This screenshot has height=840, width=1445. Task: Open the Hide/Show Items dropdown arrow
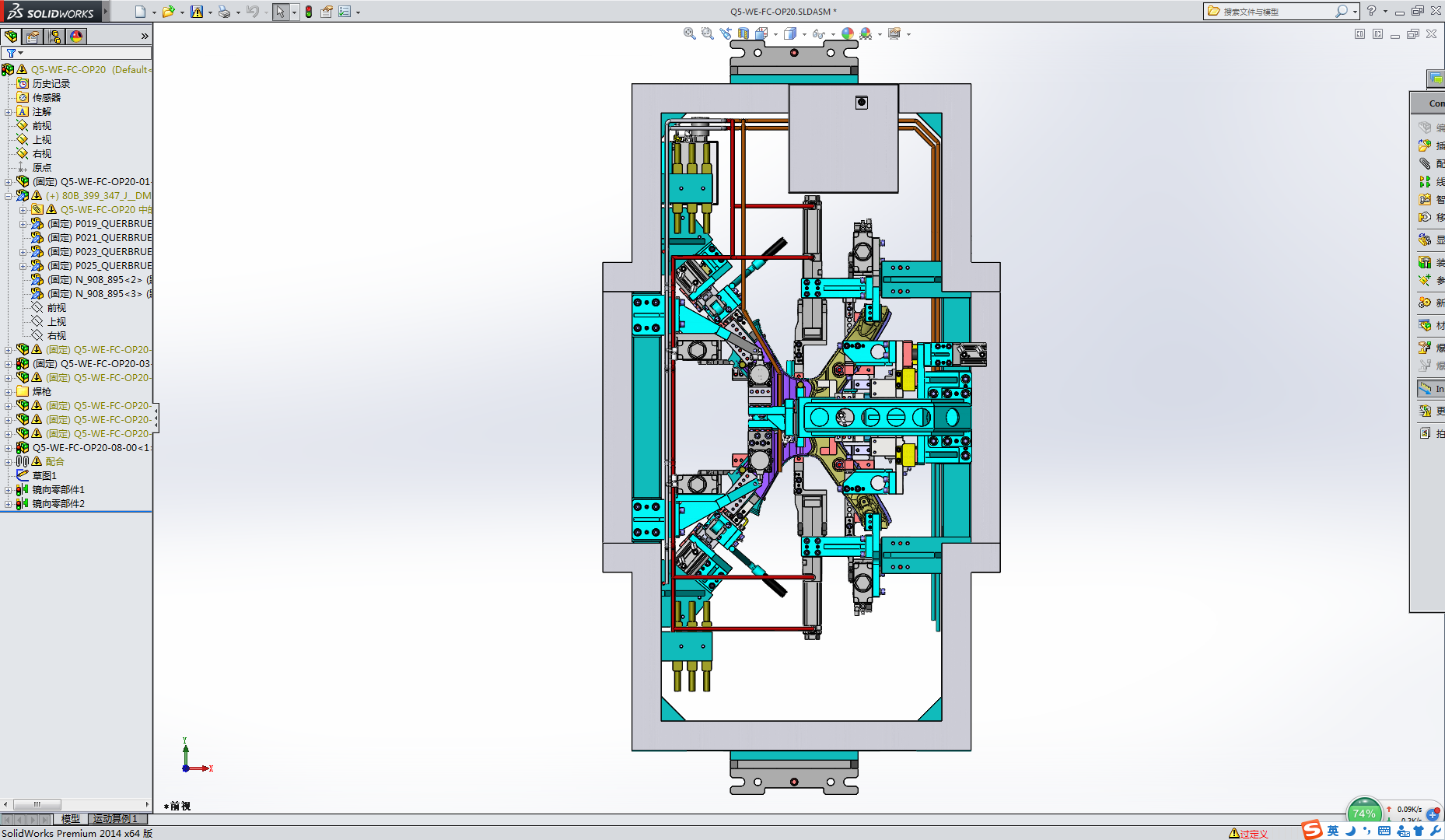coord(833,34)
